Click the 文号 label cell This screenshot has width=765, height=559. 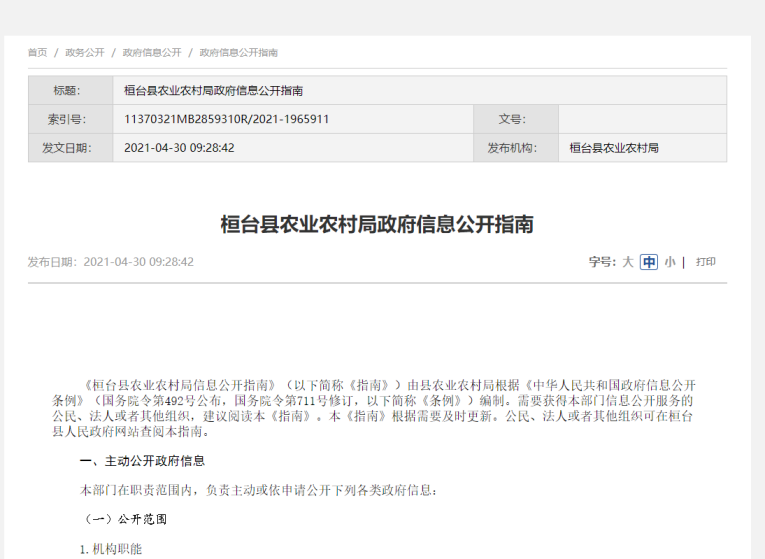(x=516, y=119)
